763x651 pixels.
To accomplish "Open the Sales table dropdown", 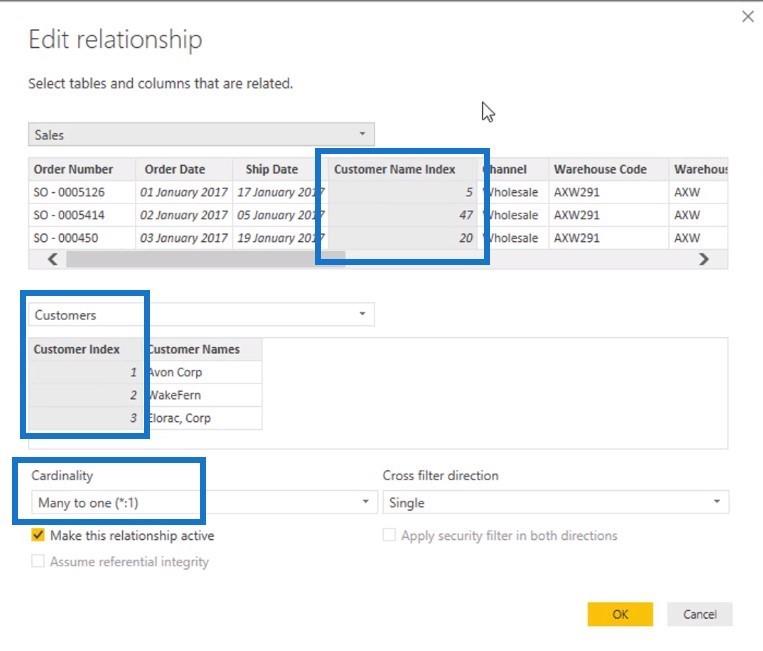I will tap(201, 134).
